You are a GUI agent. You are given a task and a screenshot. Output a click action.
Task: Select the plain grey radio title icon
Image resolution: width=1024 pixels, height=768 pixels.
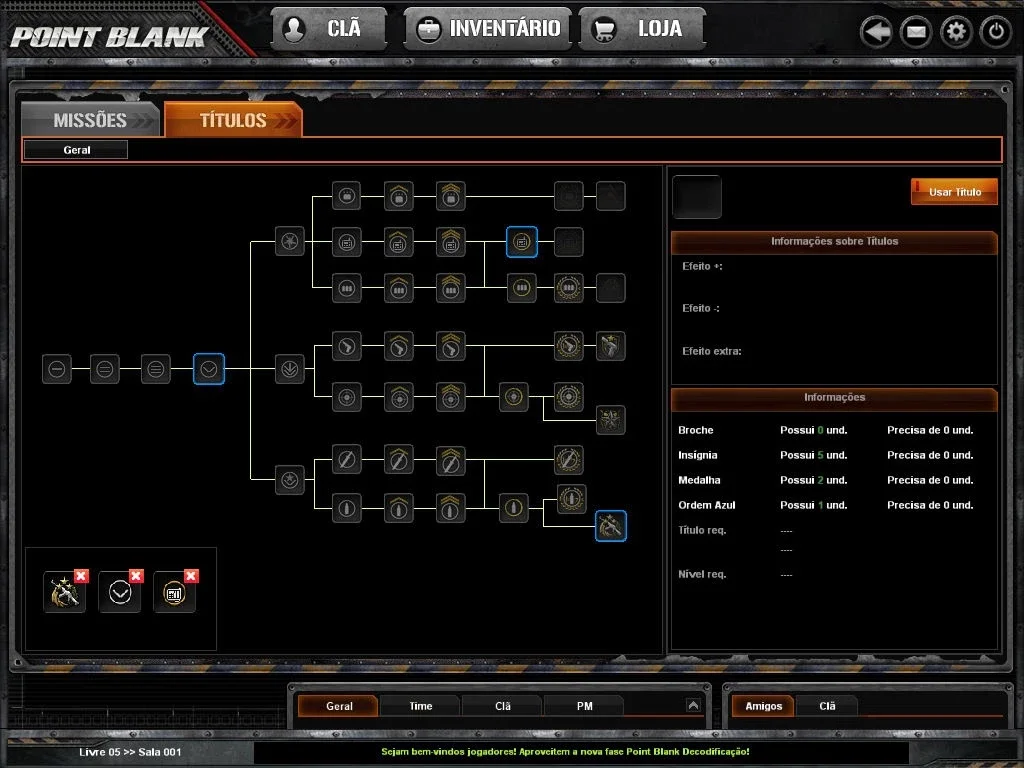click(x=347, y=242)
